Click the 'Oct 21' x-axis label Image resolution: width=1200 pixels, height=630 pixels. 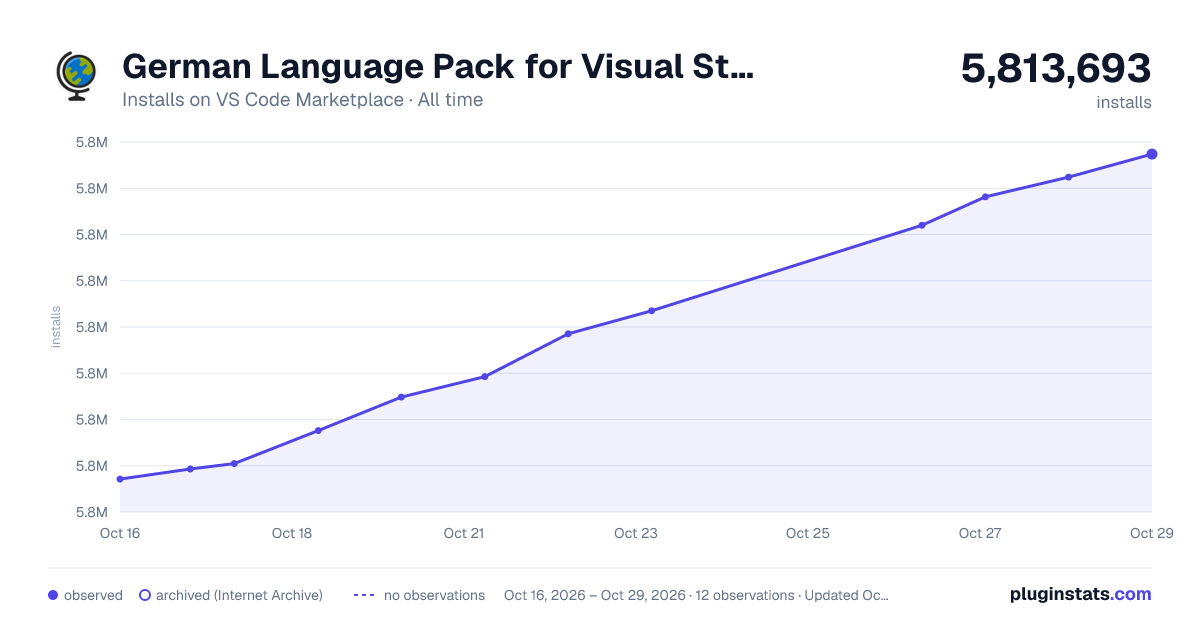coord(464,533)
